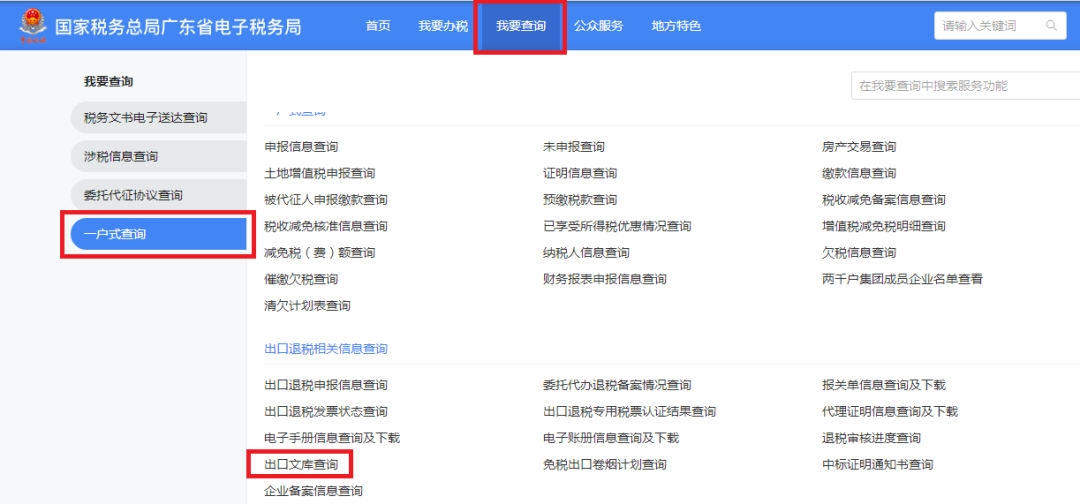The width and height of the screenshot is (1080, 504).
Task: Open 涉税信息查询 sidebar item
Action: [x=158, y=156]
